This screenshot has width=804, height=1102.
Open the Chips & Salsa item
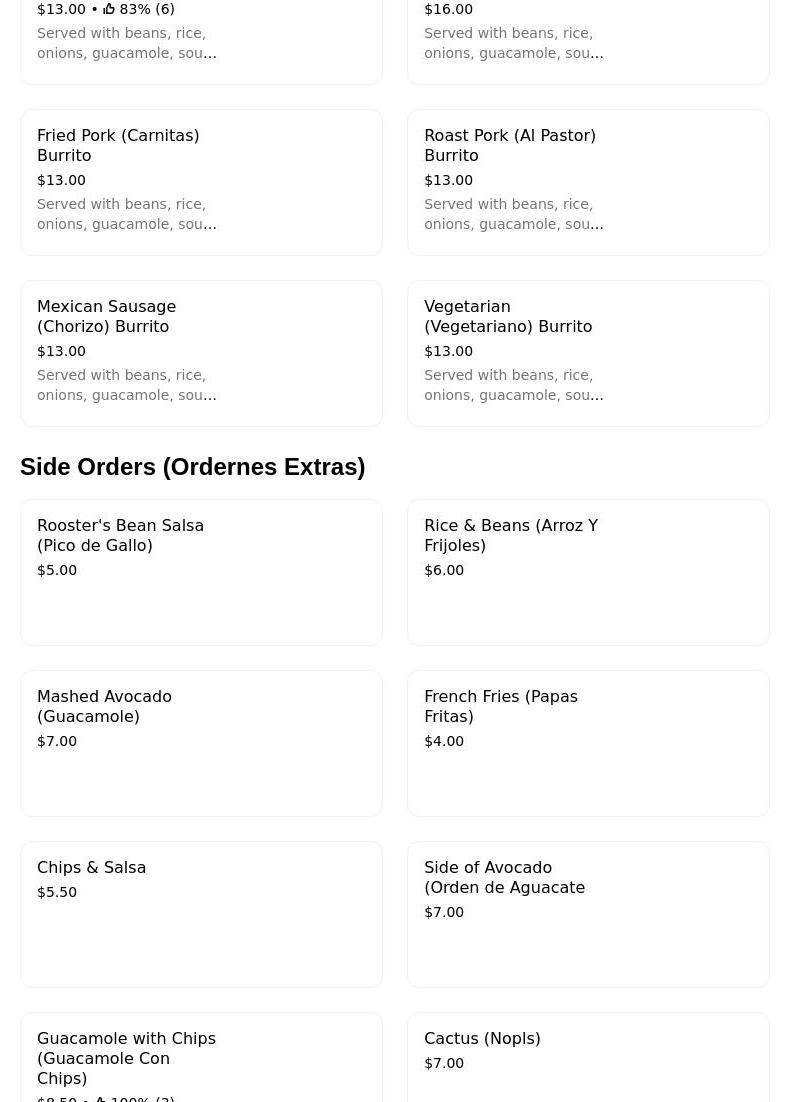pos(201,914)
